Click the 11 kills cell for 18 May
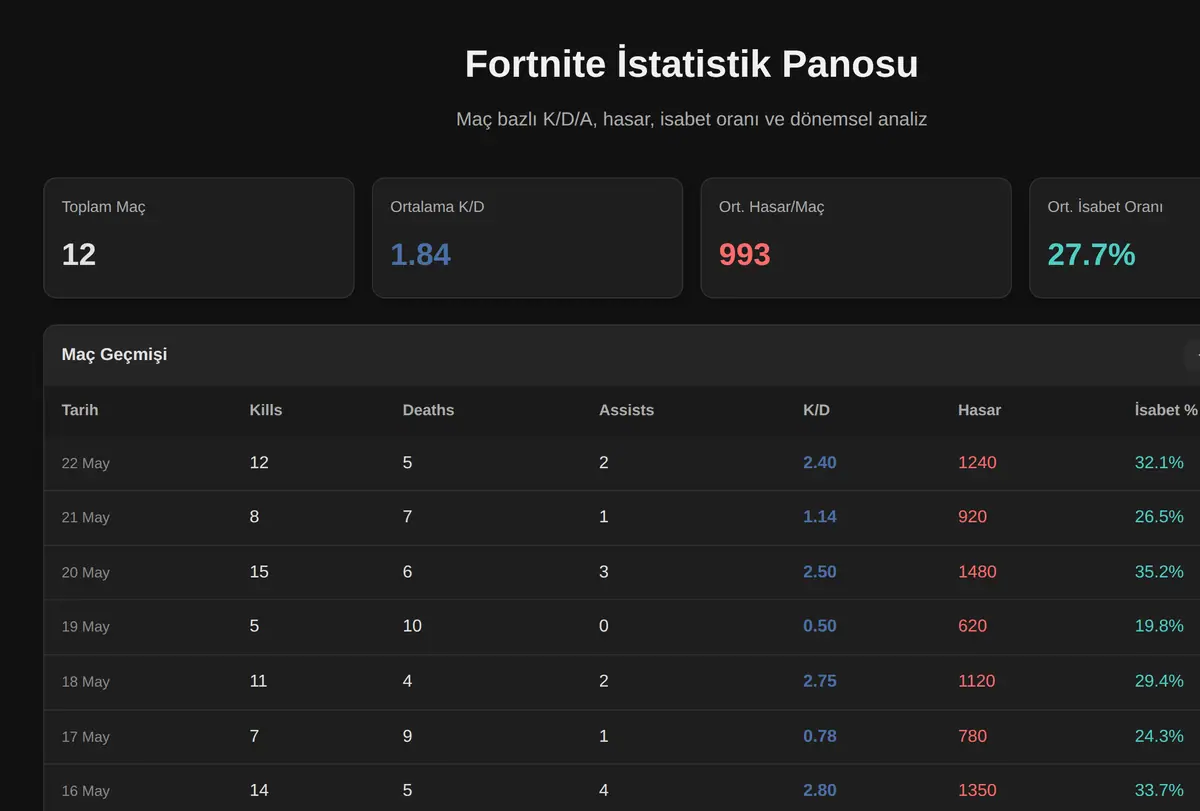Image resolution: width=1200 pixels, height=811 pixels. 259,681
